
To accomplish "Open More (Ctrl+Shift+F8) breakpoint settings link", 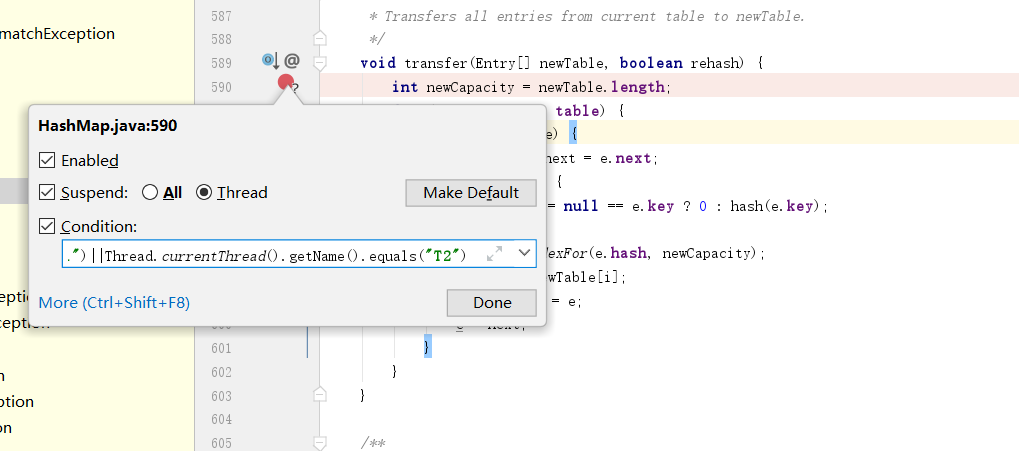I will pyautogui.click(x=114, y=302).
